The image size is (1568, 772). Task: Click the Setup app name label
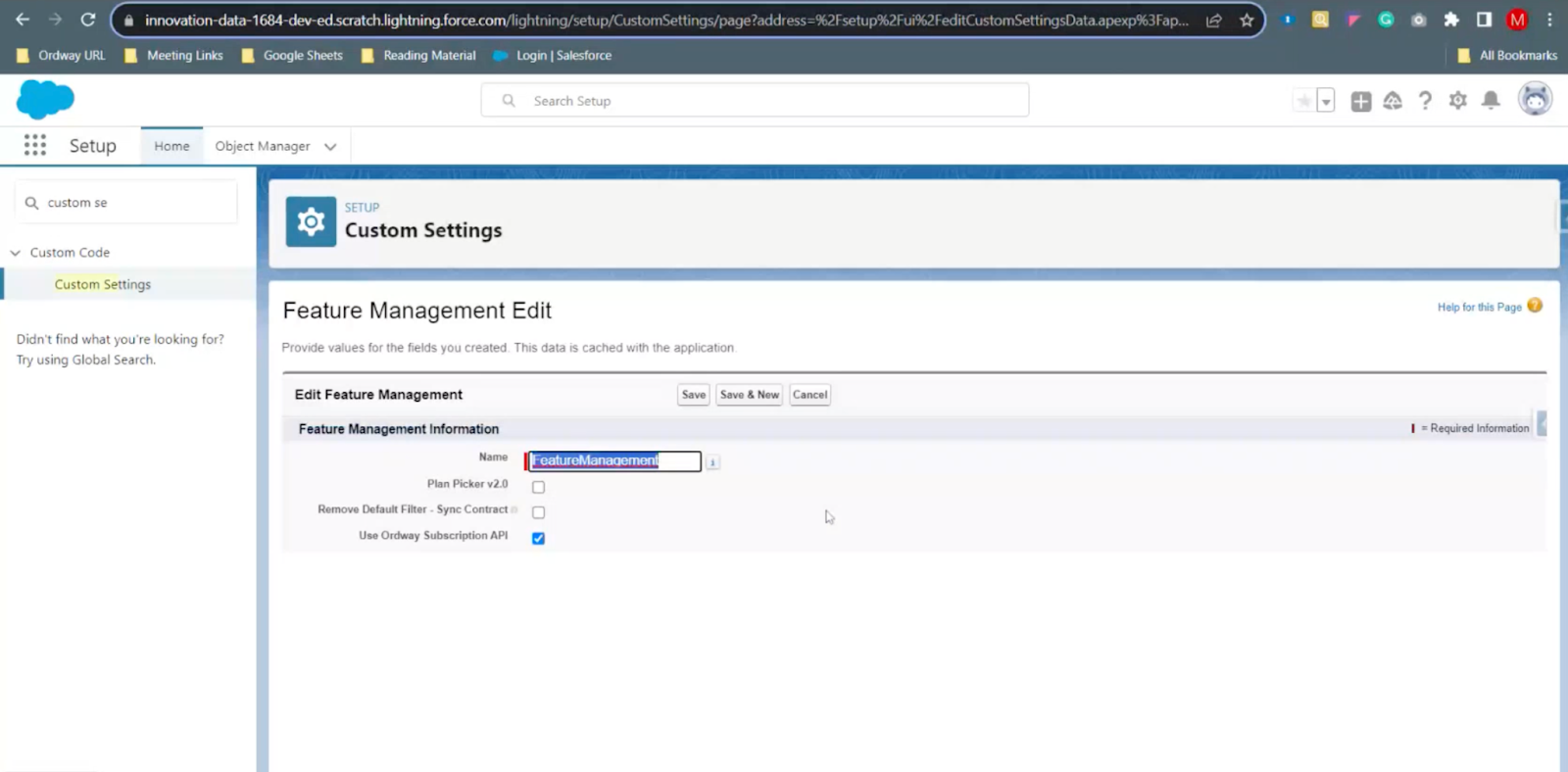tap(92, 146)
